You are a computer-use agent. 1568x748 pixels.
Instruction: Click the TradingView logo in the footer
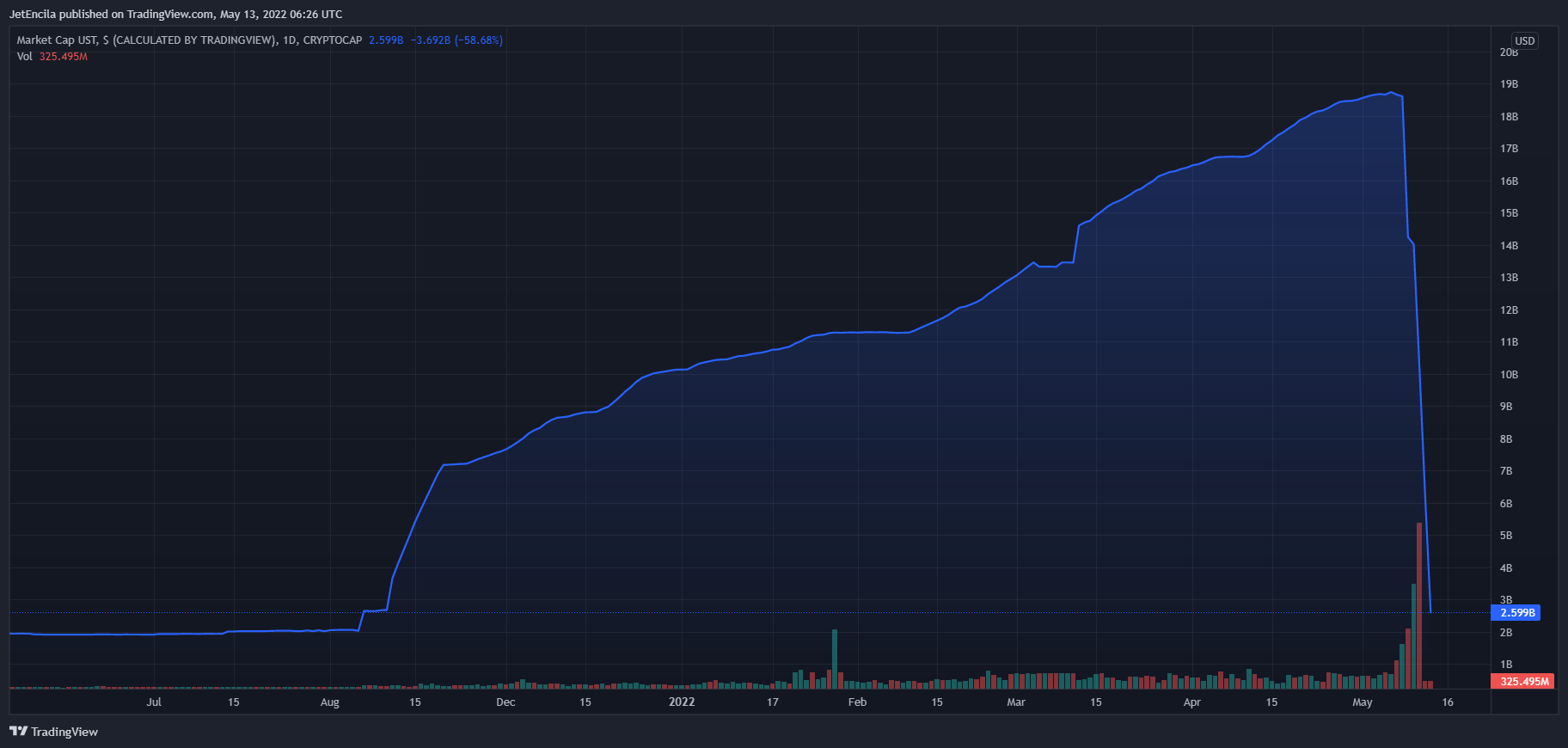[x=53, y=732]
